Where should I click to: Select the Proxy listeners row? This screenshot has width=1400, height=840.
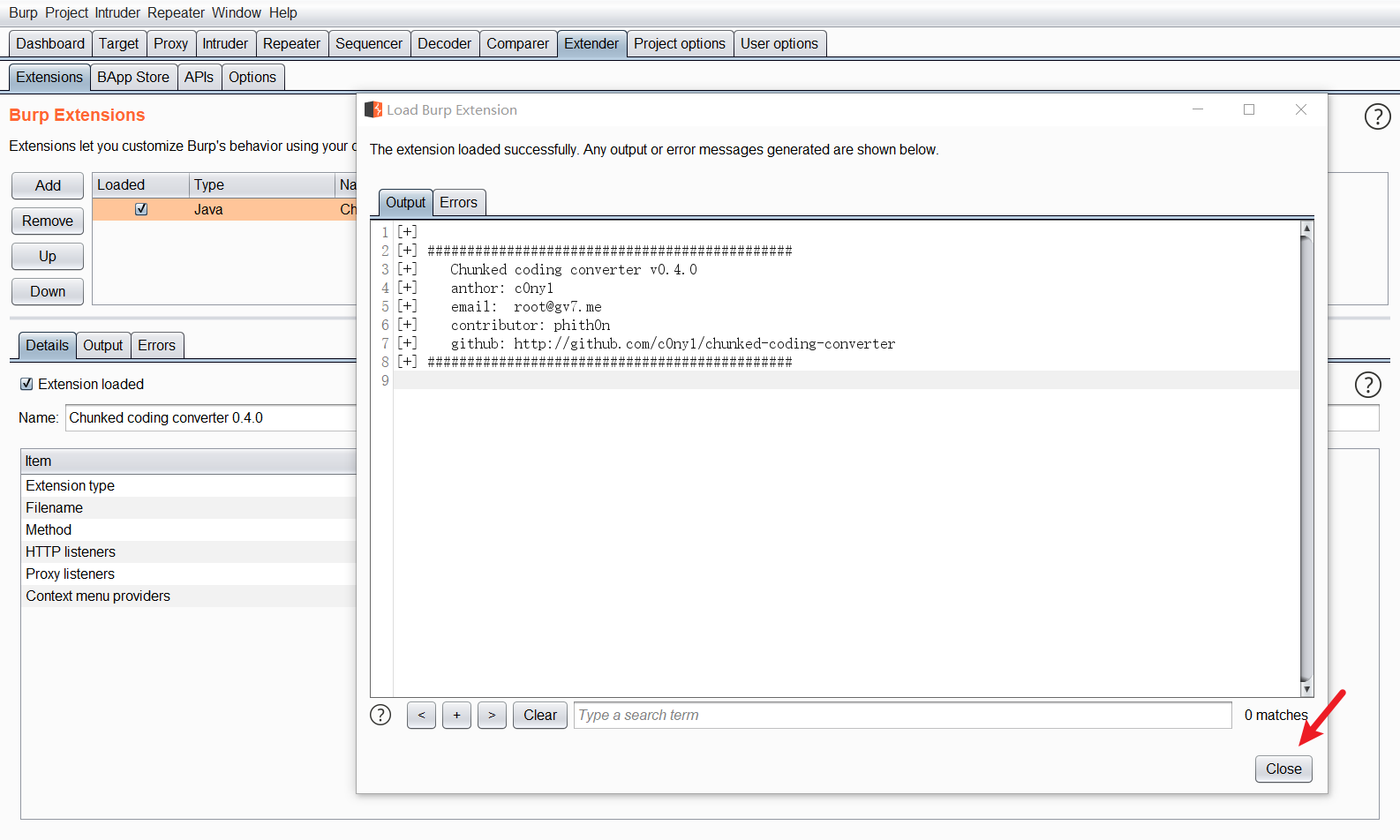click(189, 574)
